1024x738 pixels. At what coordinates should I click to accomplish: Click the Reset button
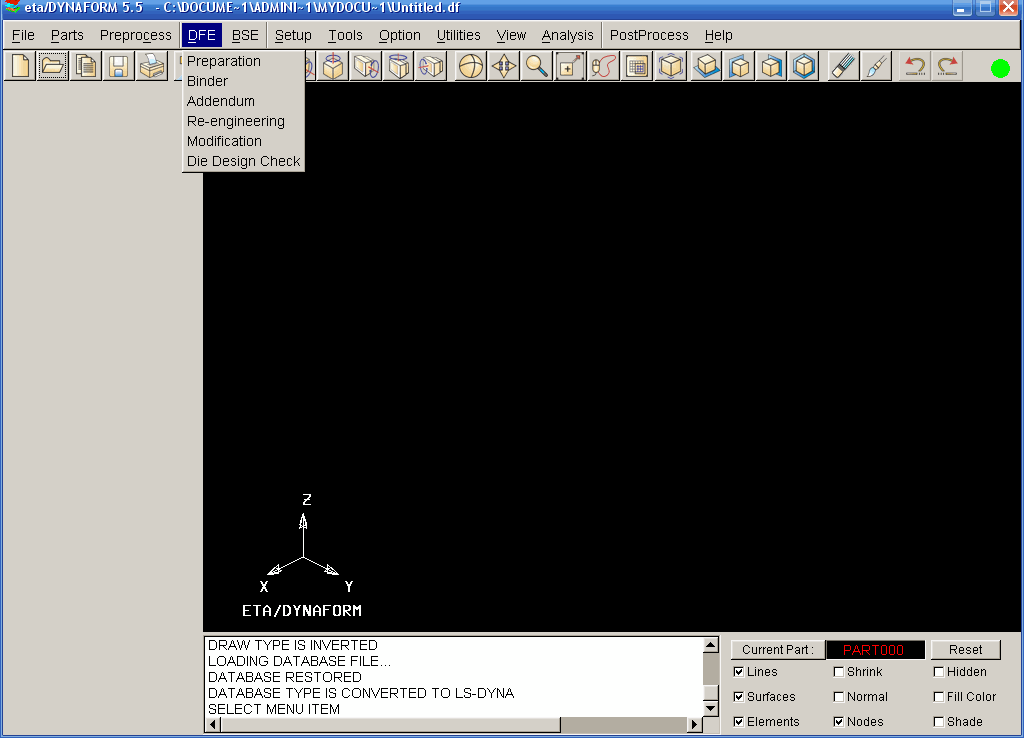[965, 650]
